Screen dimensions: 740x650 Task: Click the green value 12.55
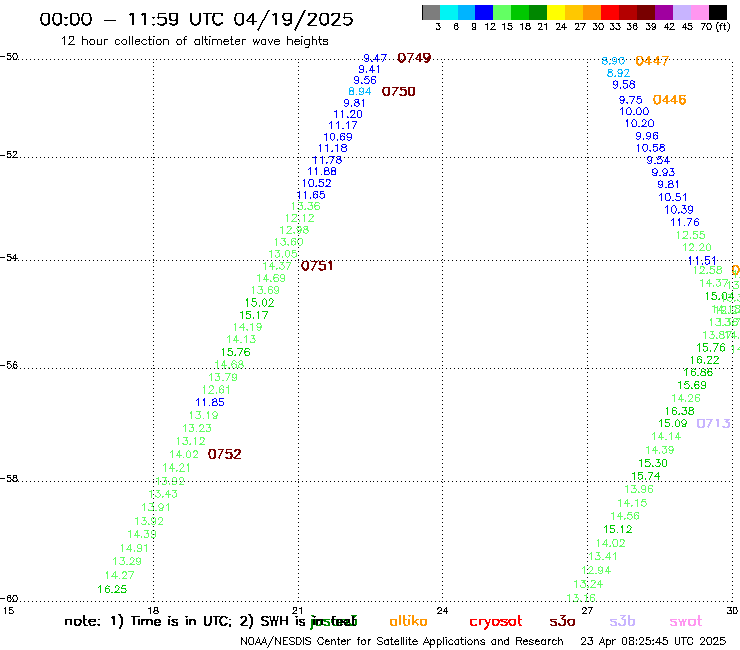click(x=690, y=235)
